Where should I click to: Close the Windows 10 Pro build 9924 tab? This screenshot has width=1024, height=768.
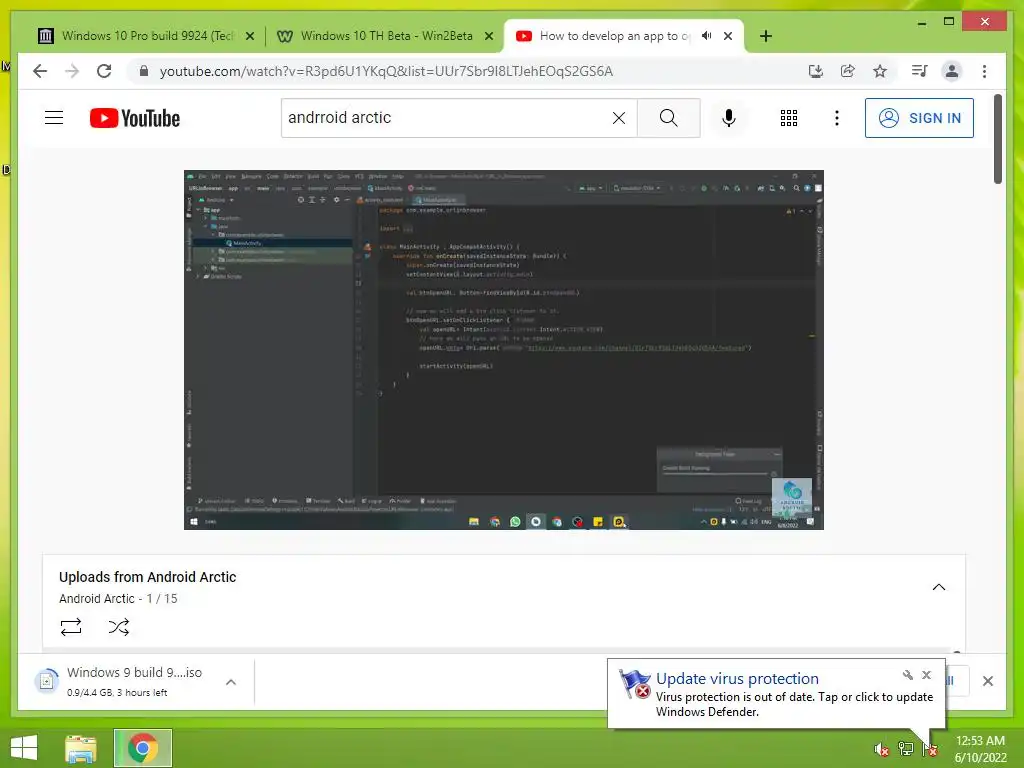pos(249,37)
